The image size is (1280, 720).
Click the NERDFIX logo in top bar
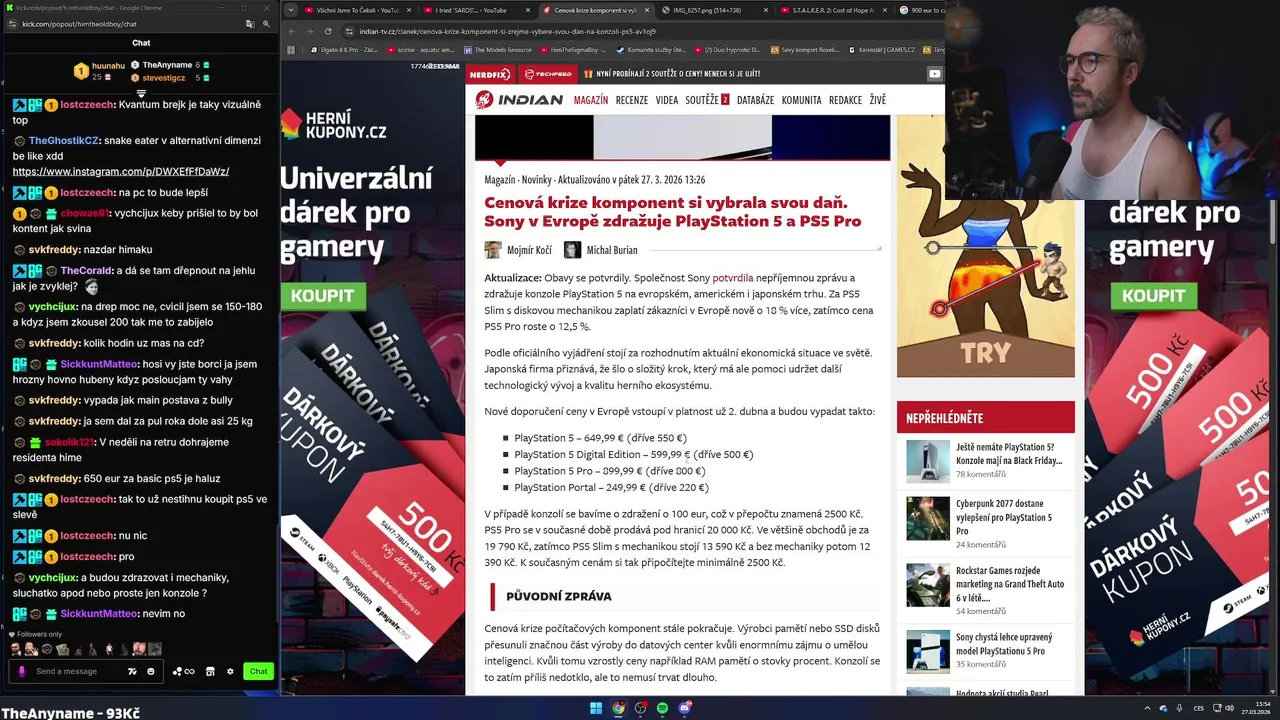[x=489, y=73]
